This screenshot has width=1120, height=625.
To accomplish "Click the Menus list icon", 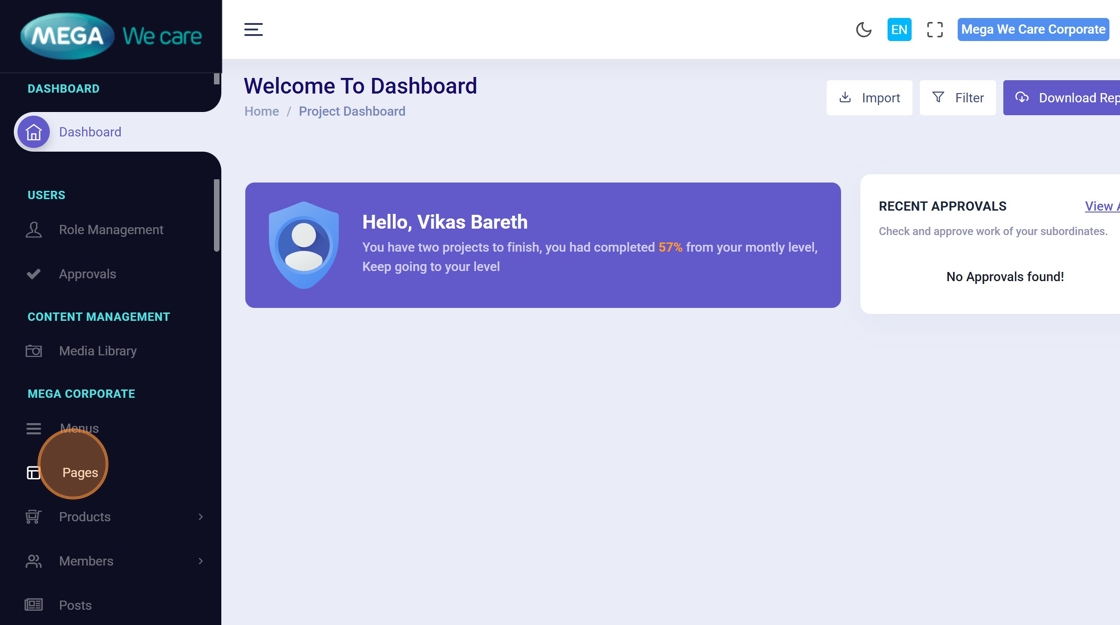I will pyautogui.click(x=33, y=429).
